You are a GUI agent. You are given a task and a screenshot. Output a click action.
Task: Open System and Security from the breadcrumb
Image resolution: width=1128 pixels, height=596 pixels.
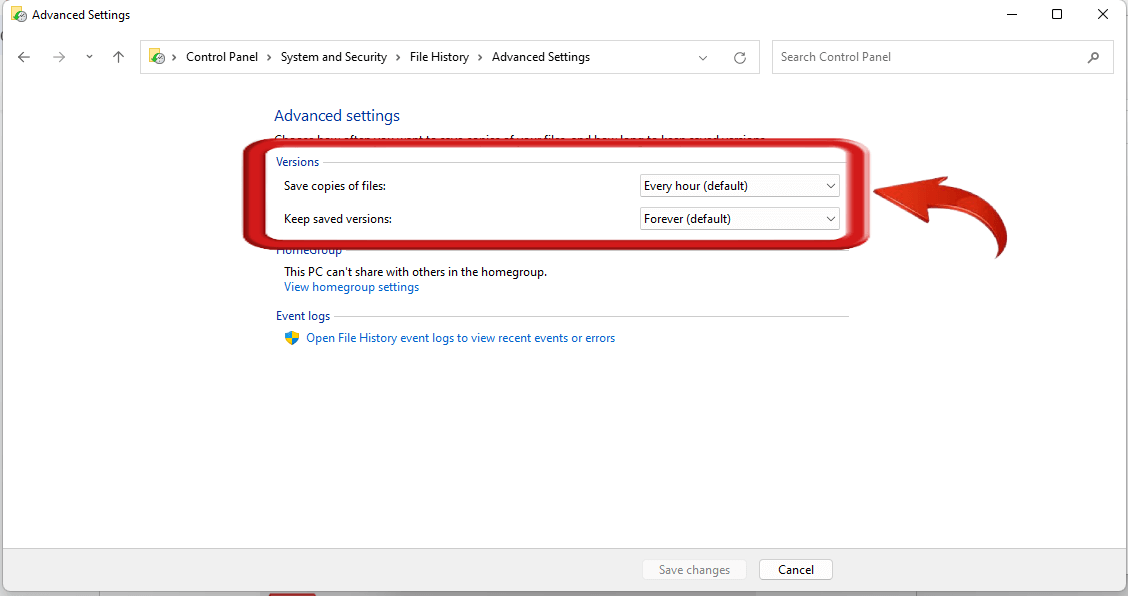[334, 57]
